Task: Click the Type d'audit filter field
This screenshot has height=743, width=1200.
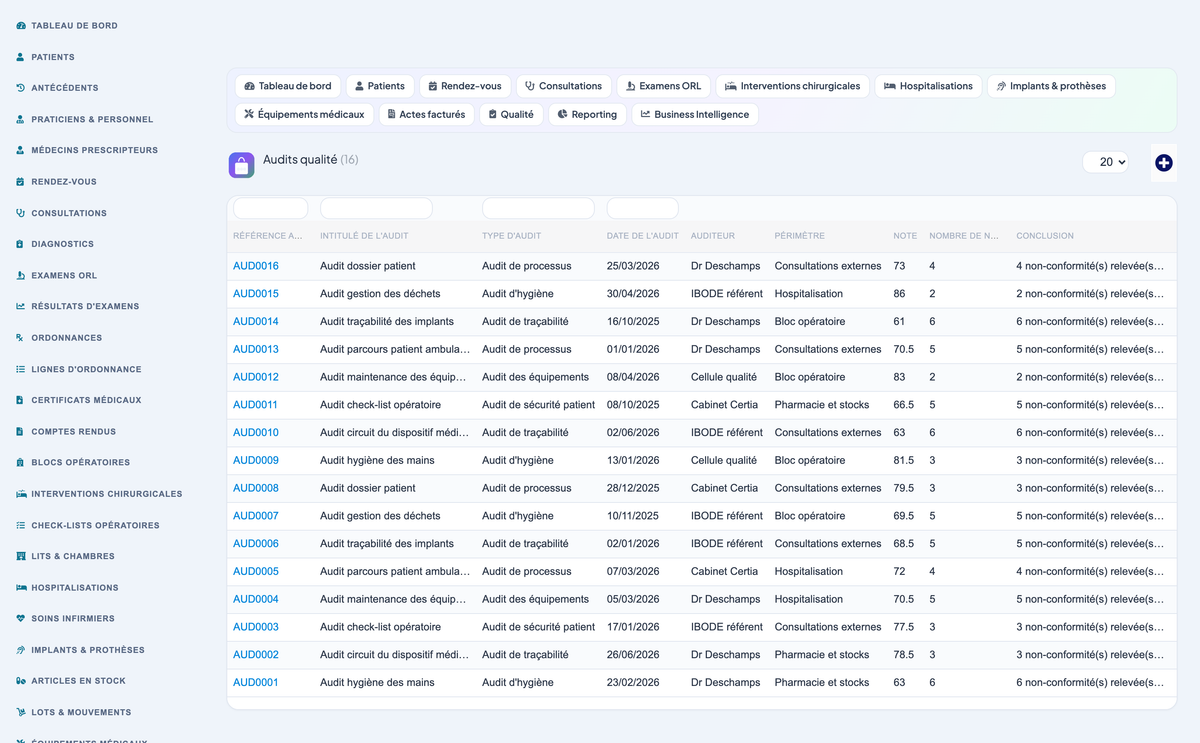Action: click(538, 208)
